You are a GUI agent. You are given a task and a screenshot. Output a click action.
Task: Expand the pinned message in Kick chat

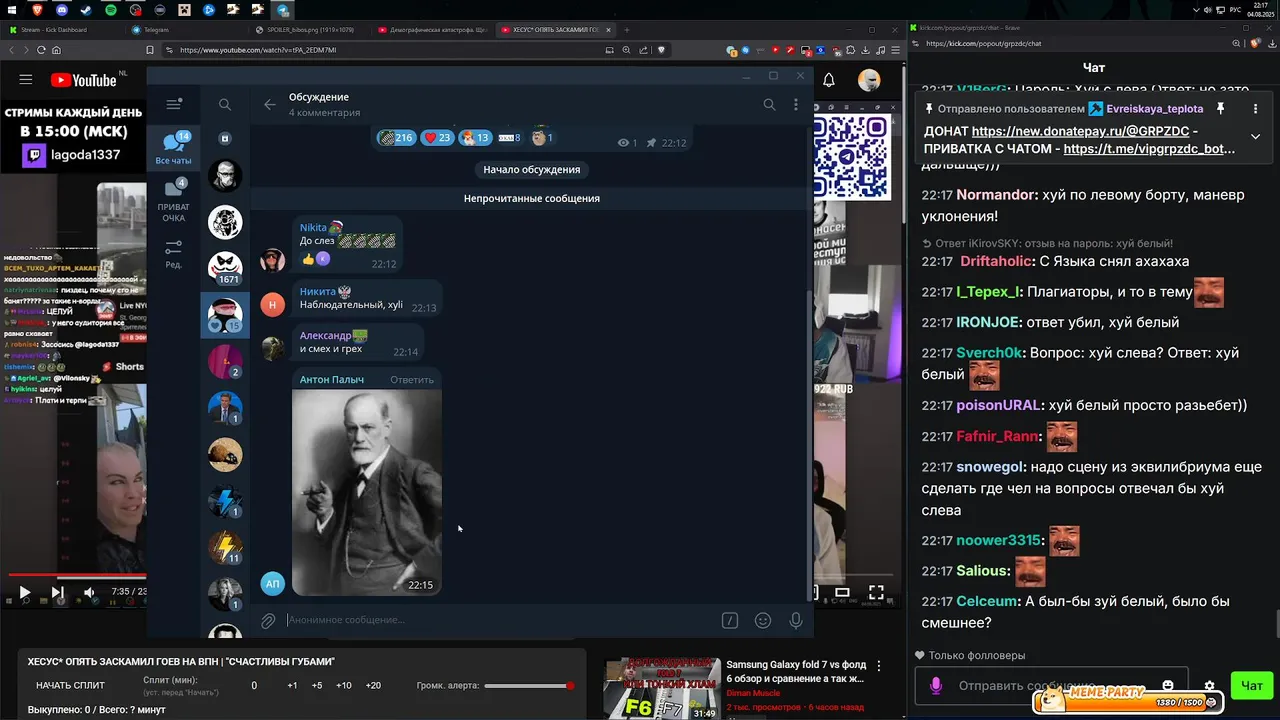click(x=1255, y=136)
